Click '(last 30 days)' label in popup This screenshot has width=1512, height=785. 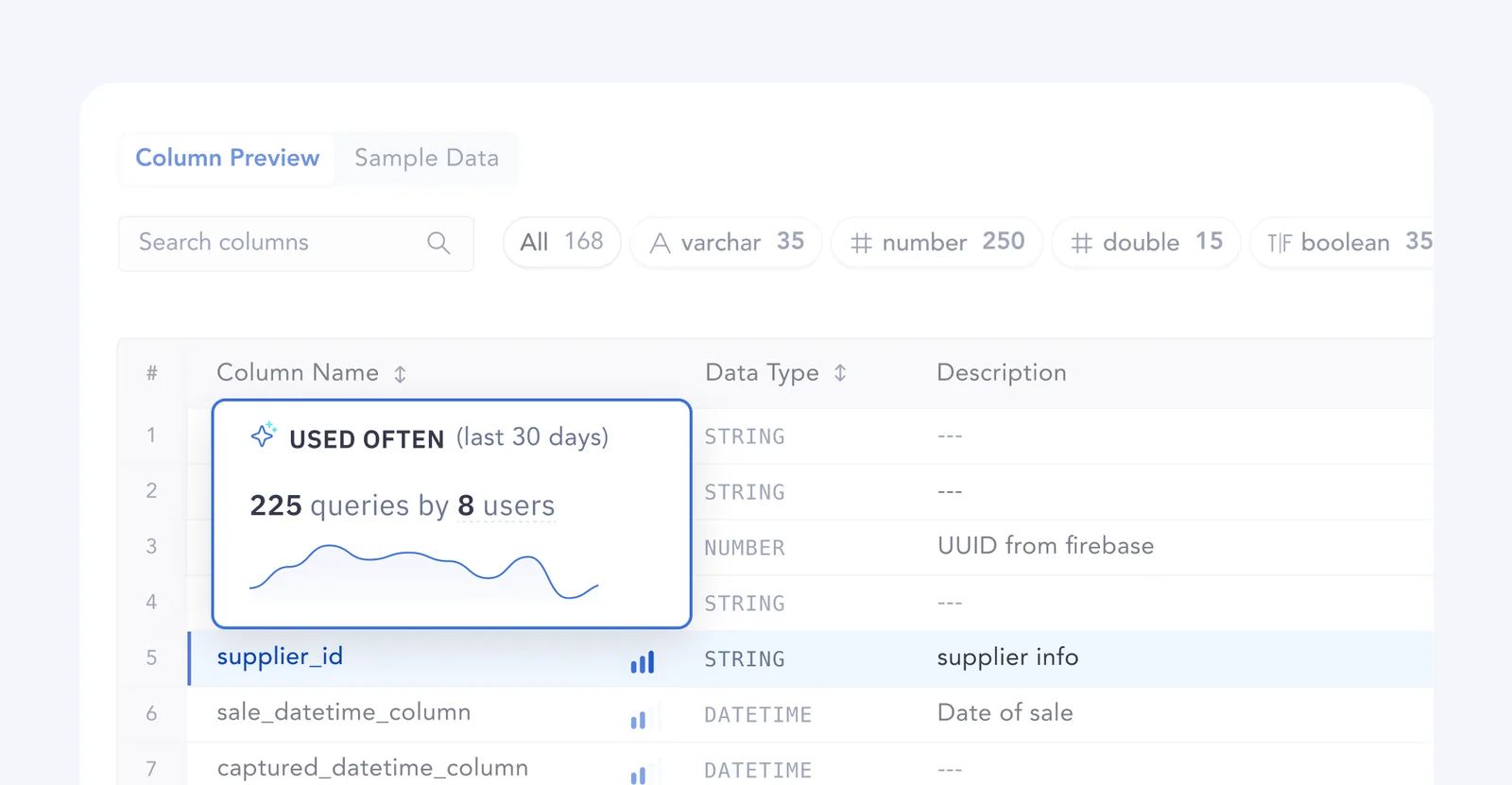[x=532, y=437]
